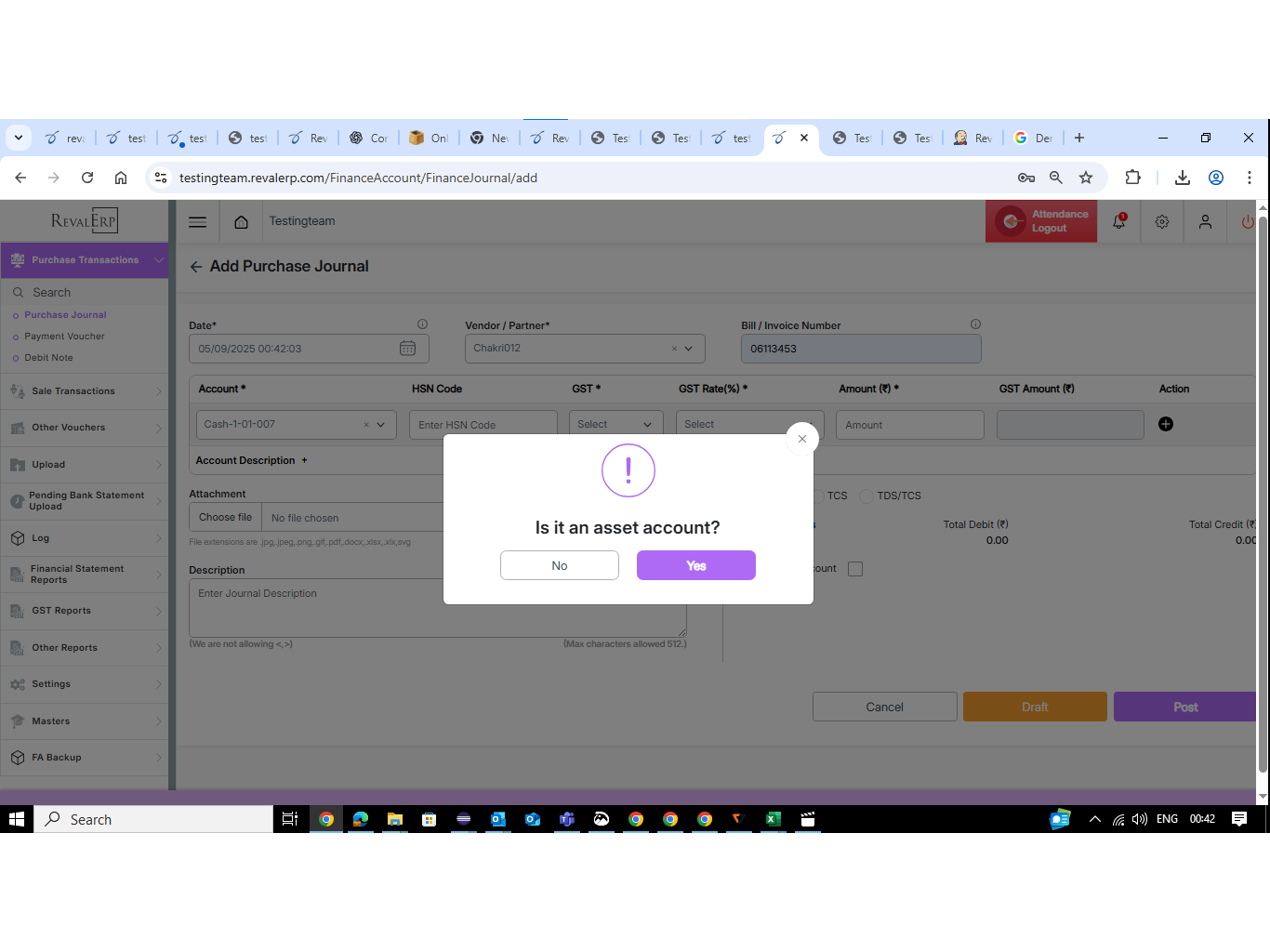The height and width of the screenshot is (952, 1270).
Task: Select the TDS/TCS radio option
Action: [867, 496]
